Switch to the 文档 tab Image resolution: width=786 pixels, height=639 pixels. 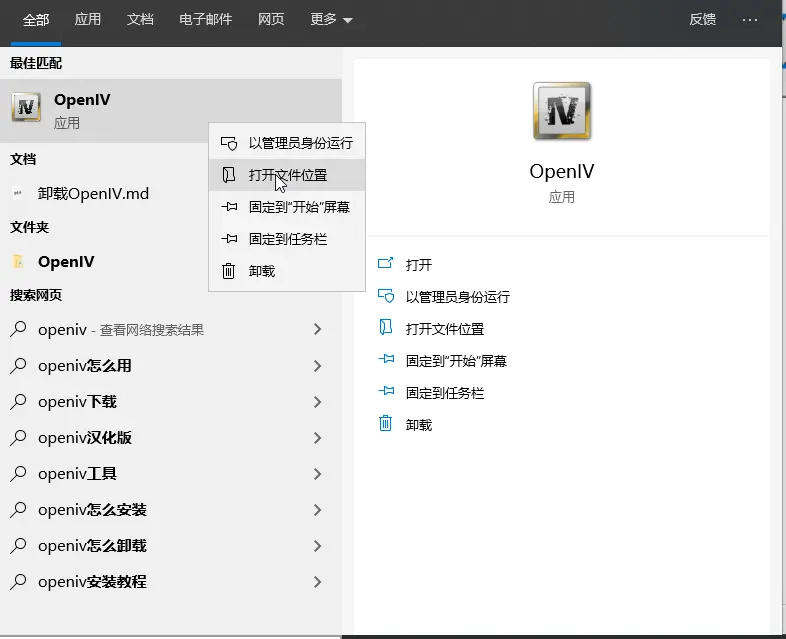(x=140, y=20)
